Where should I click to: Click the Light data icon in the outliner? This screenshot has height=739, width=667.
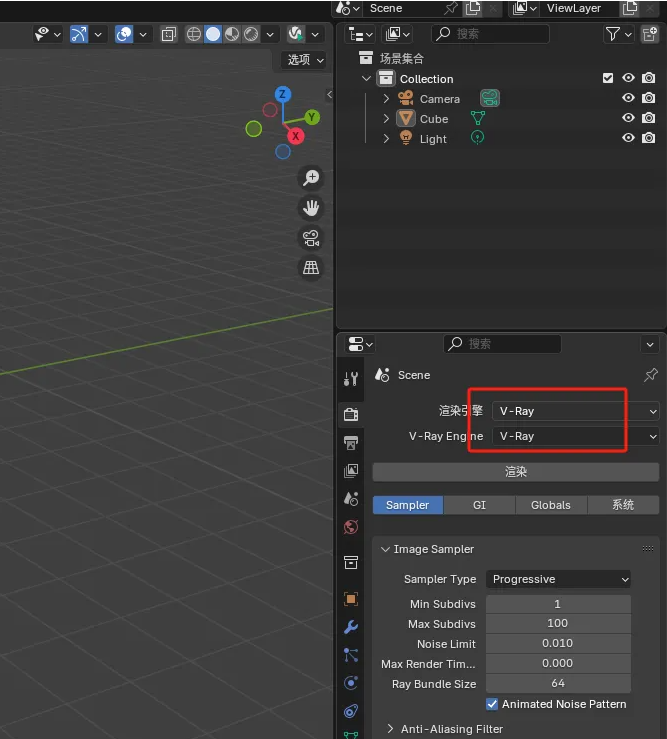tap(478, 138)
